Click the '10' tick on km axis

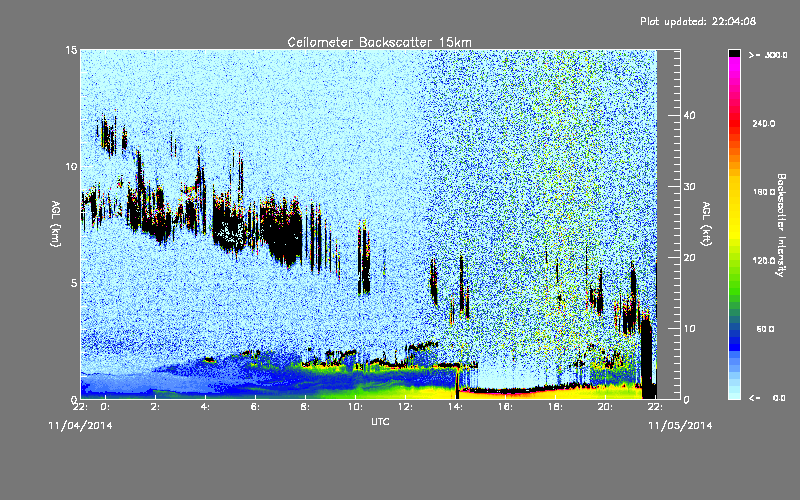(x=71, y=166)
